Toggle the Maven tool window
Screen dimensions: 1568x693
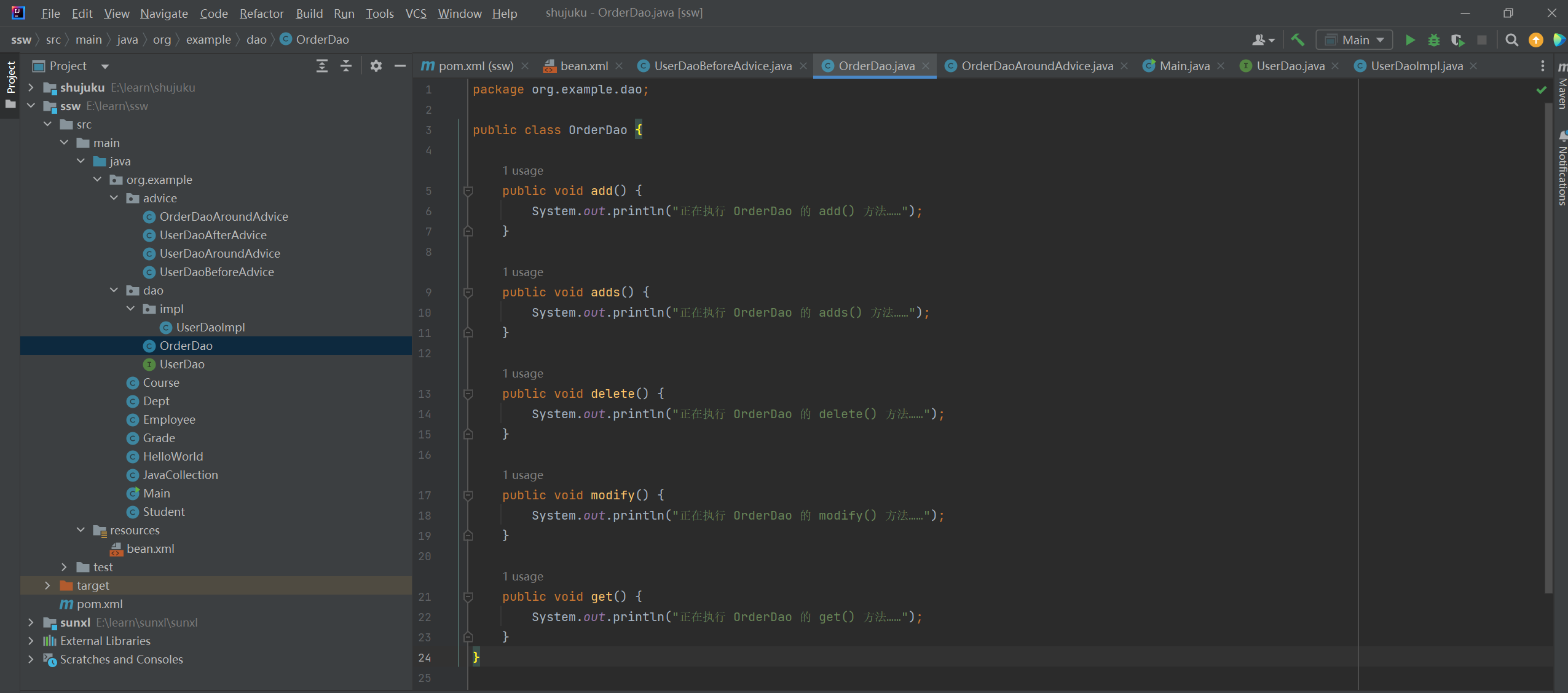pyautogui.click(x=1562, y=89)
